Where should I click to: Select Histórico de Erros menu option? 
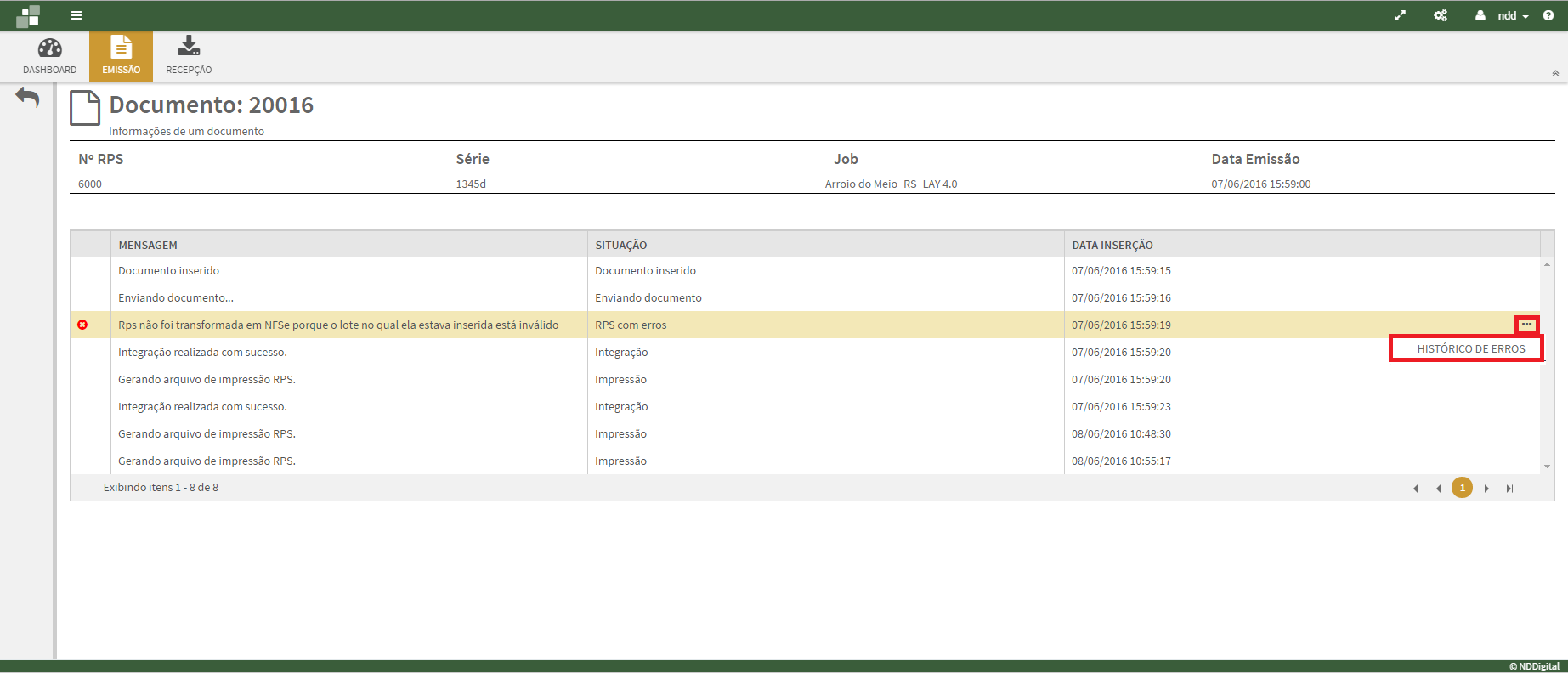[x=1470, y=348]
